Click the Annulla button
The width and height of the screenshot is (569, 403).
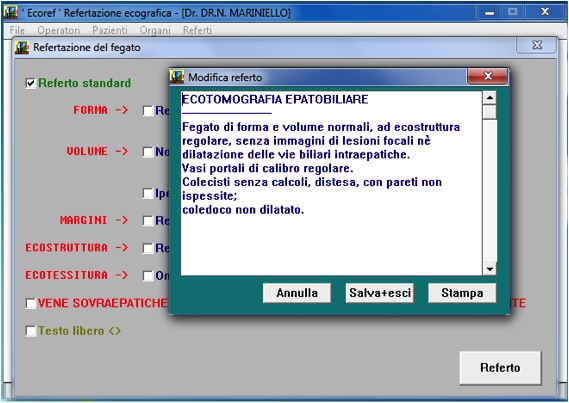coord(297,293)
